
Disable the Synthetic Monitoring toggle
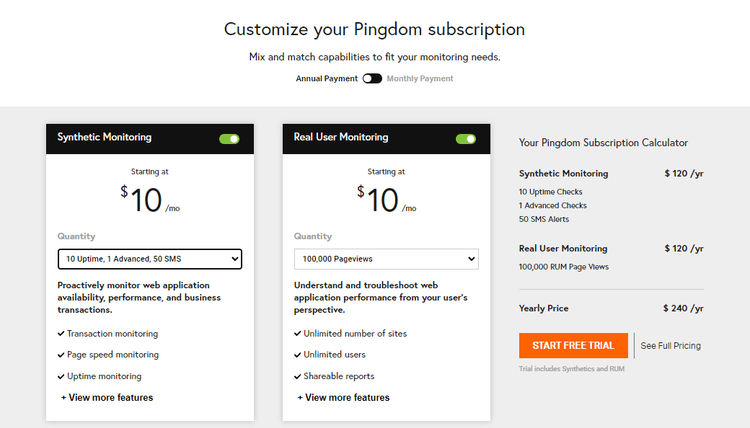pyautogui.click(x=229, y=138)
